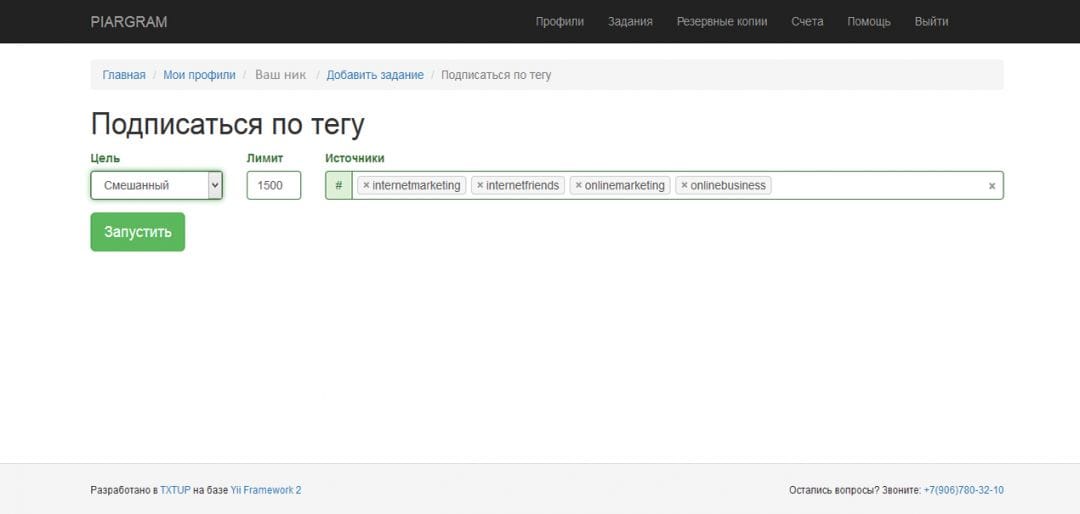Click the Подписаться по тегу page heading
The height and width of the screenshot is (514, 1080).
coord(227,125)
